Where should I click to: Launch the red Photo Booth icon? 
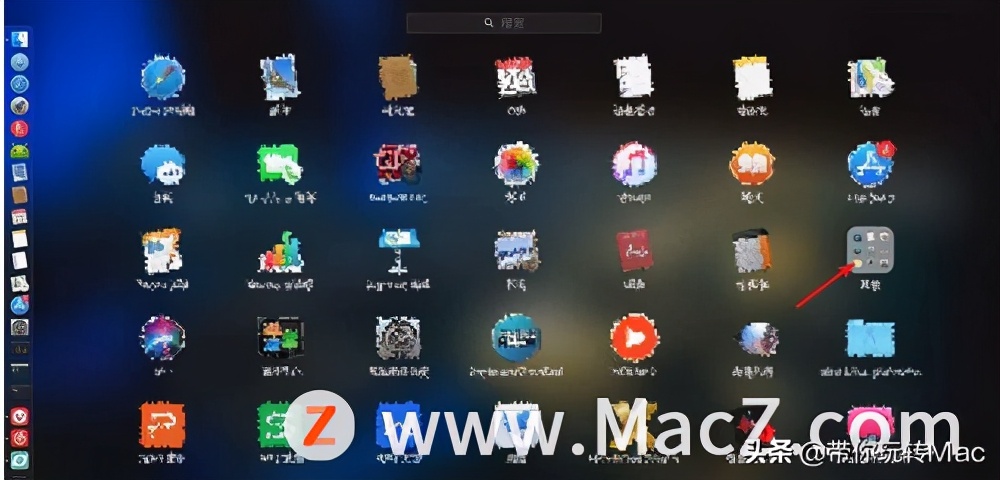(398, 164)
